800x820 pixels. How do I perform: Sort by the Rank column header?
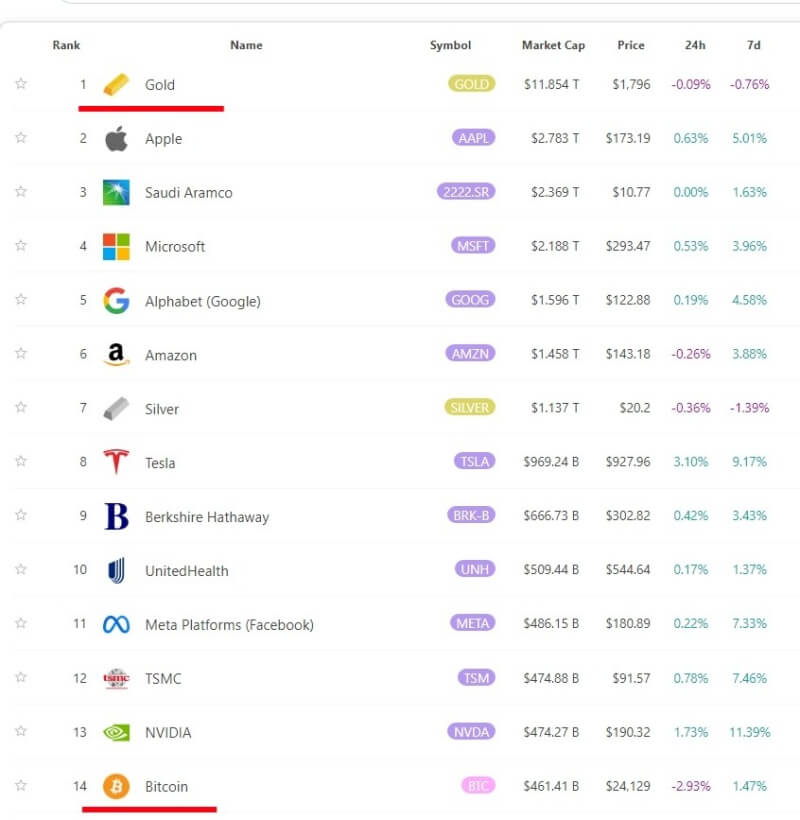tap(66, 45)
